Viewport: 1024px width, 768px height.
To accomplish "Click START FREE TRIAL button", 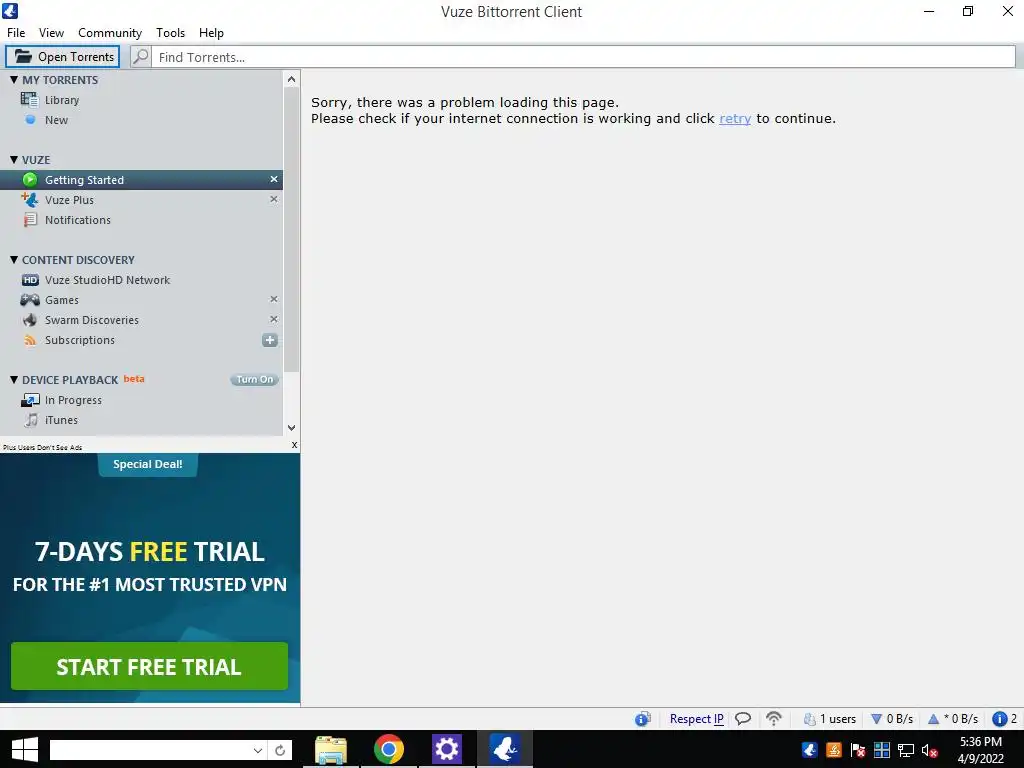I will click(x=150, y=666).
